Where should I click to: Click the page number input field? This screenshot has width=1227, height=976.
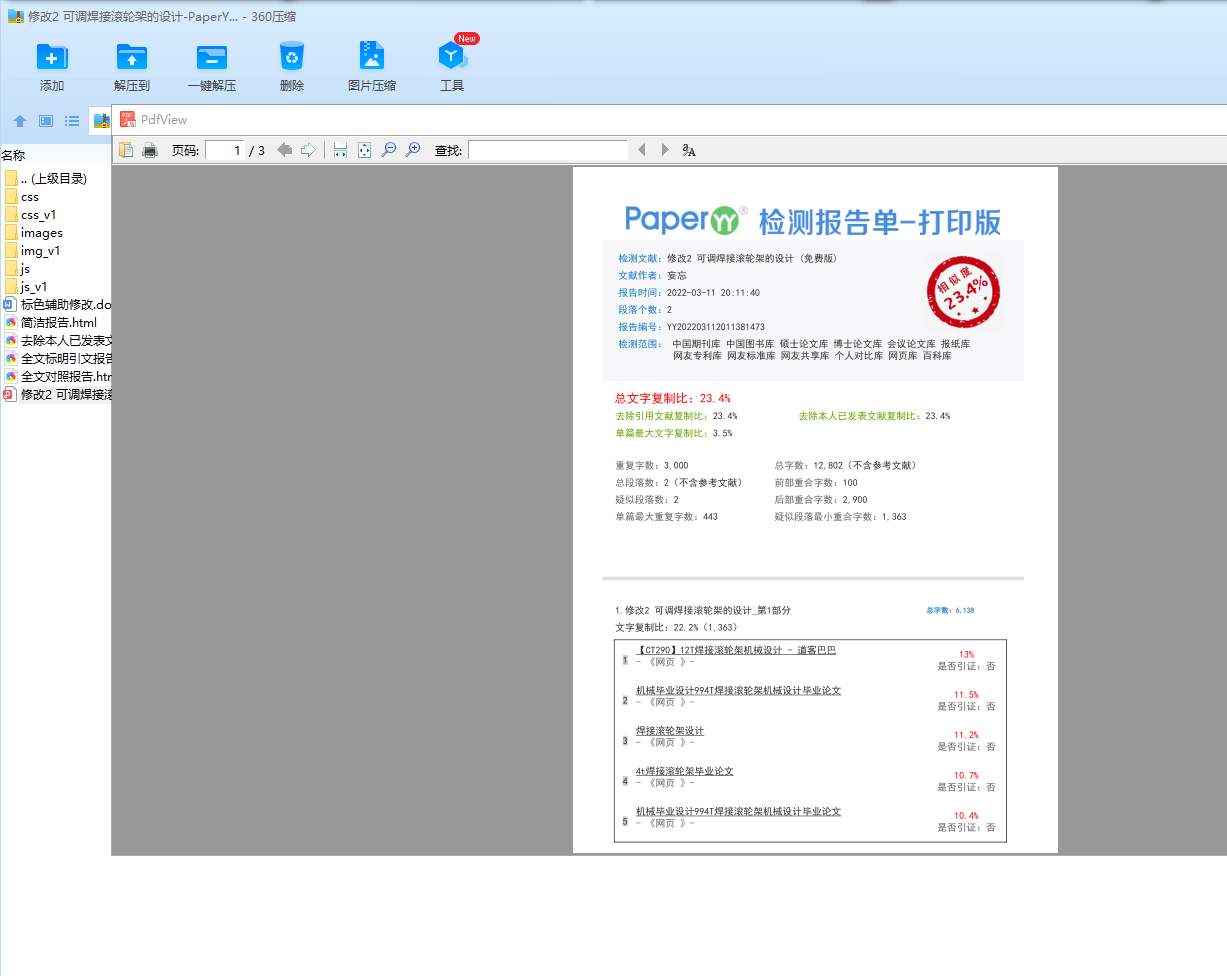click(x=225, y=150)
